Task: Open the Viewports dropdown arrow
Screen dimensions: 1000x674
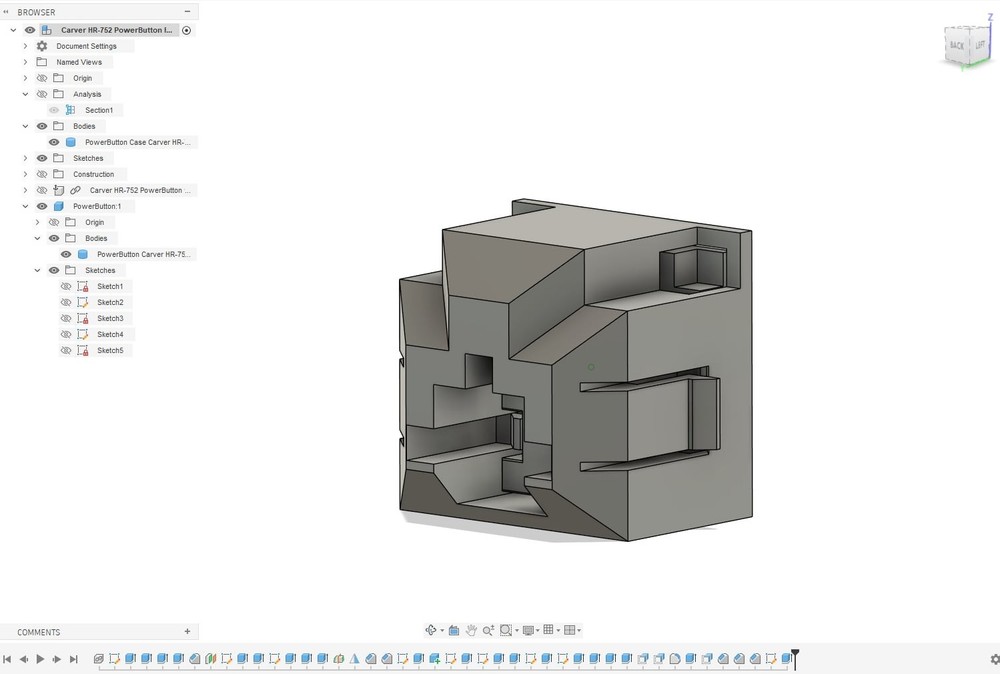Action: pyautogui.click(x=579, y=631)
